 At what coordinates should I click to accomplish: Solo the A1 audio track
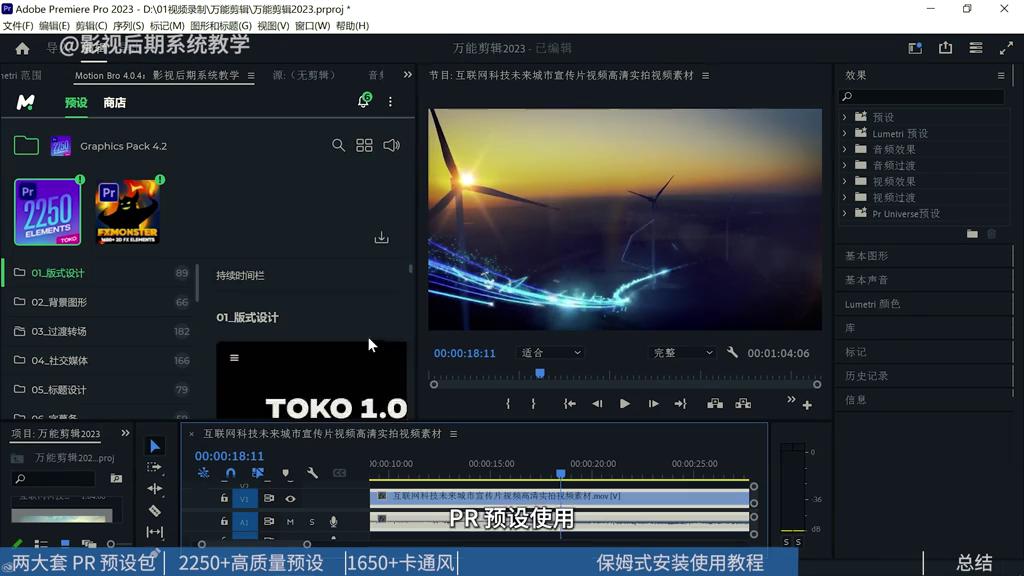[x=312, y=522]
